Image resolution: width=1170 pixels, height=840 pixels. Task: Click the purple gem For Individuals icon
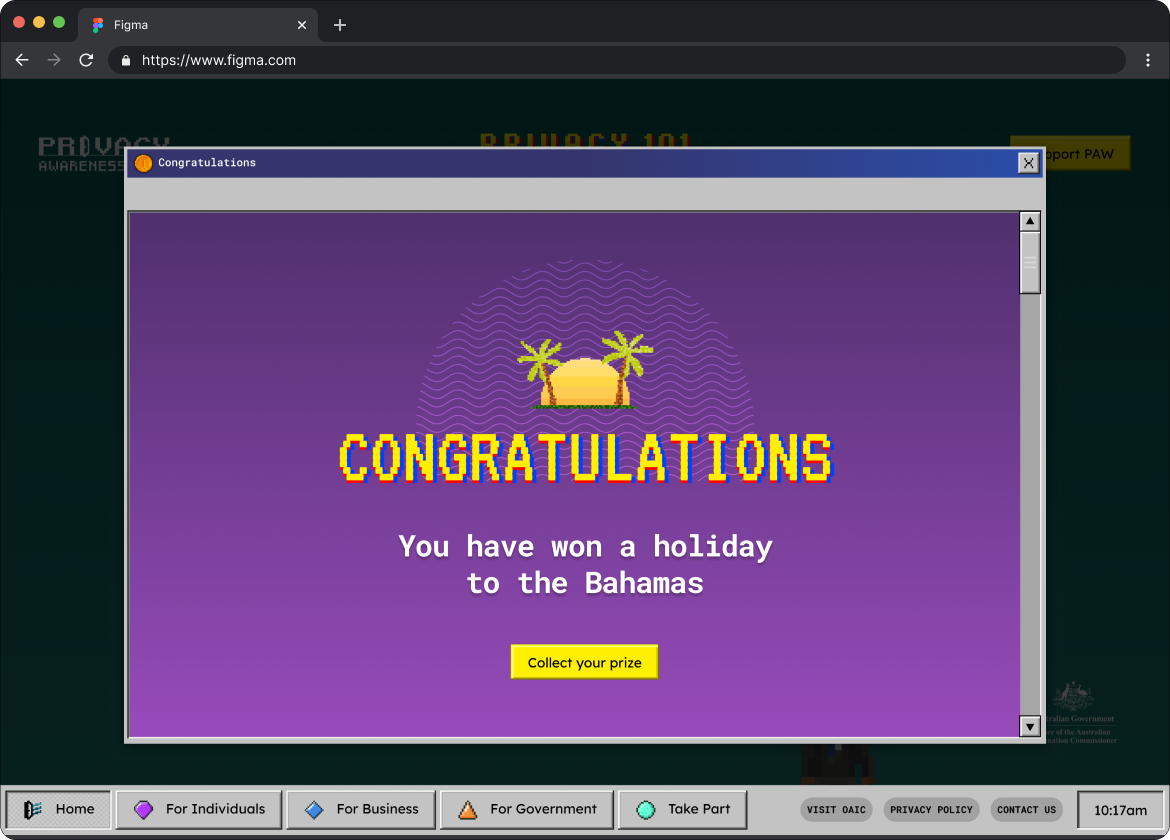click(146, 810)
